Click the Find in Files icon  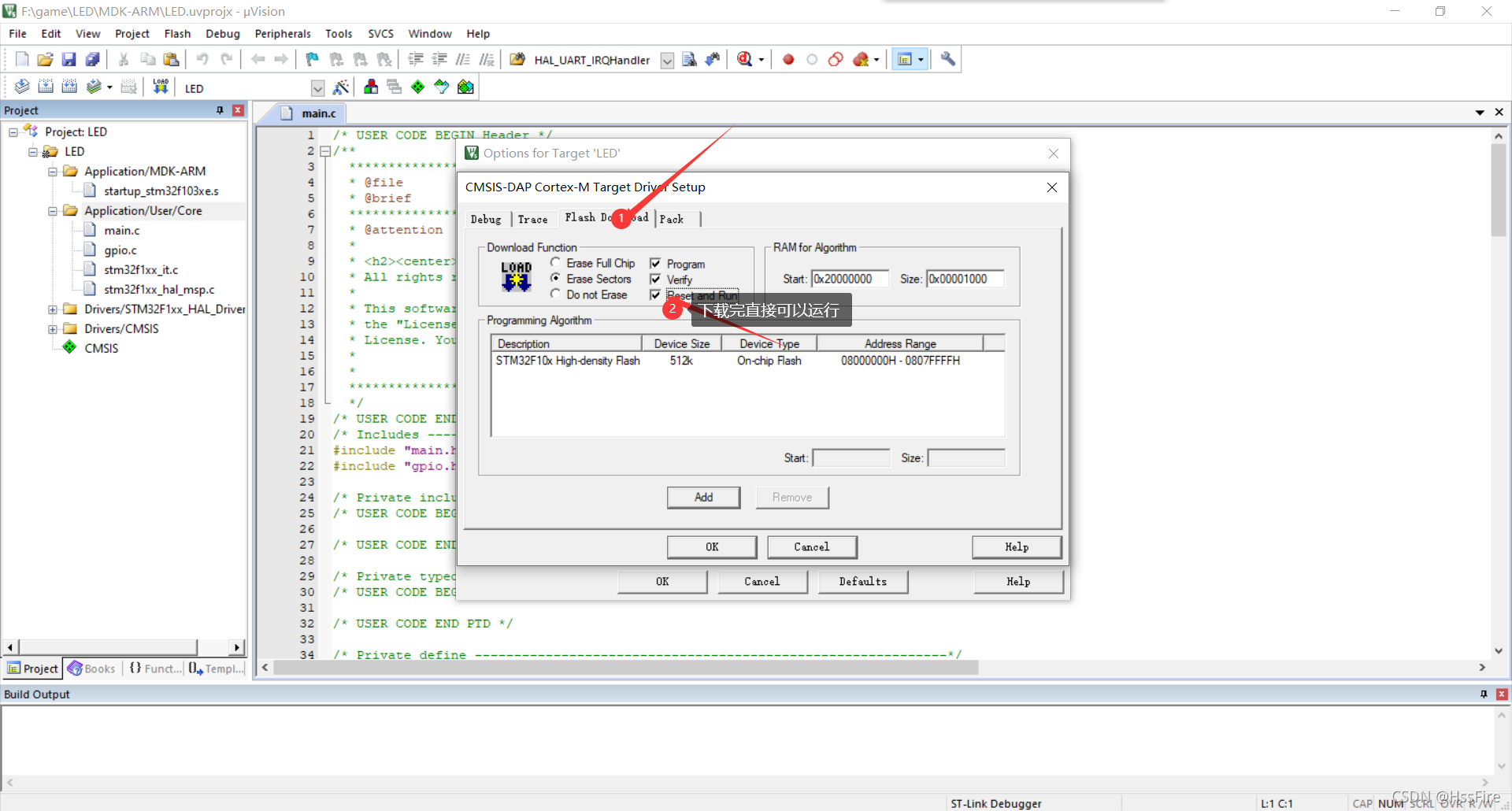point(517,59)
